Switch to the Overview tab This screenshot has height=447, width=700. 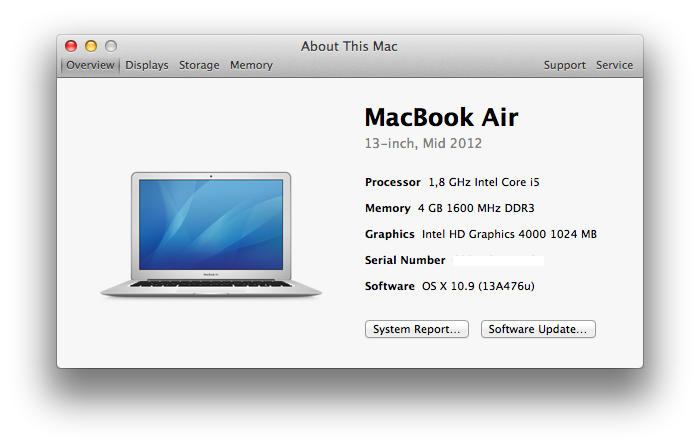tap(90, 65)
